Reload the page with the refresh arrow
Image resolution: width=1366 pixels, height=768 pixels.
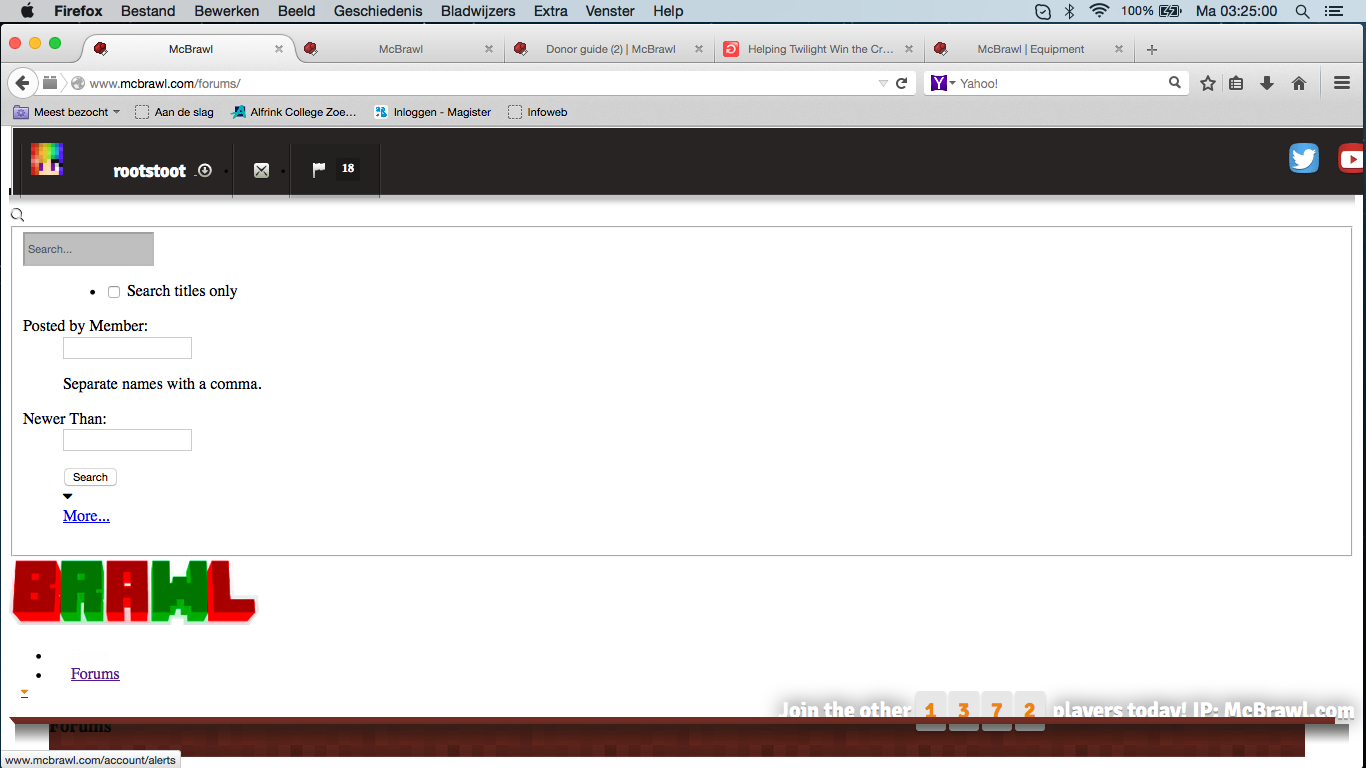tap(901, 83)
